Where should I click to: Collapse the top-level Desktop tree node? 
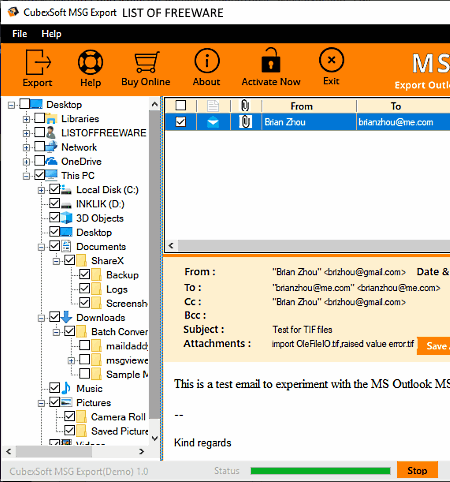tap(11, 105)
